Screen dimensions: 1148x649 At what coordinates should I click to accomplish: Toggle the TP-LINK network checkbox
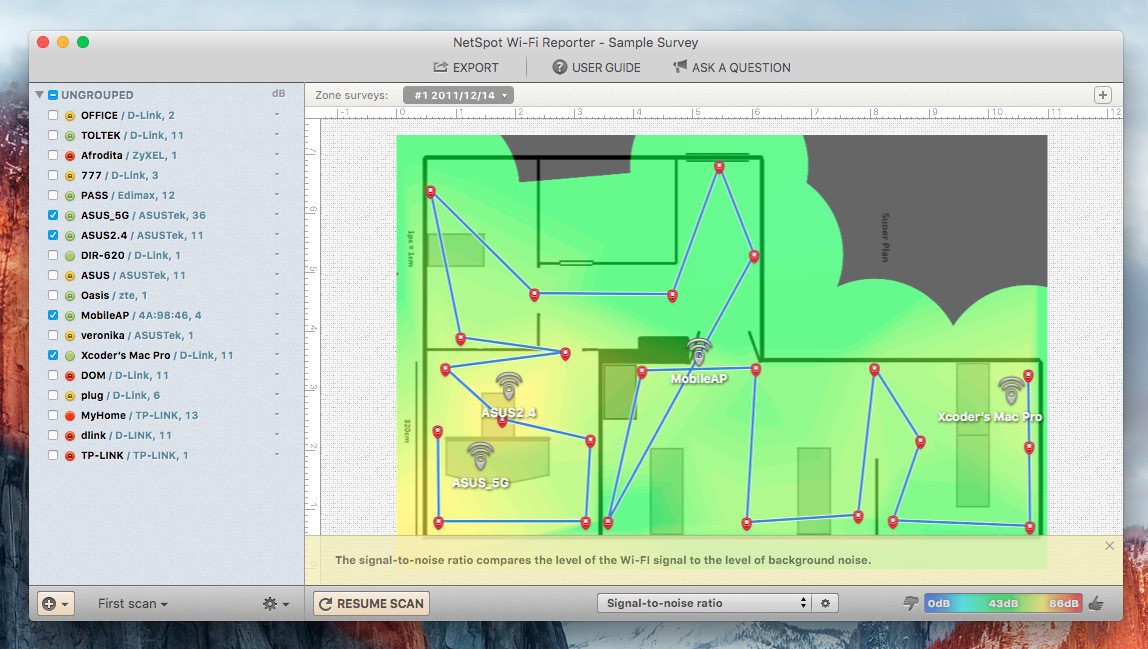53,455
